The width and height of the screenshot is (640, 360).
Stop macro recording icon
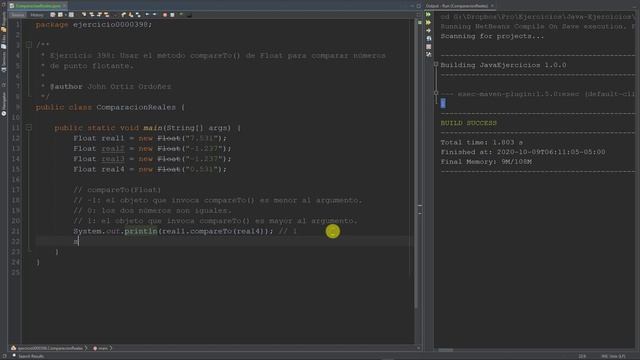coord(172,15)
